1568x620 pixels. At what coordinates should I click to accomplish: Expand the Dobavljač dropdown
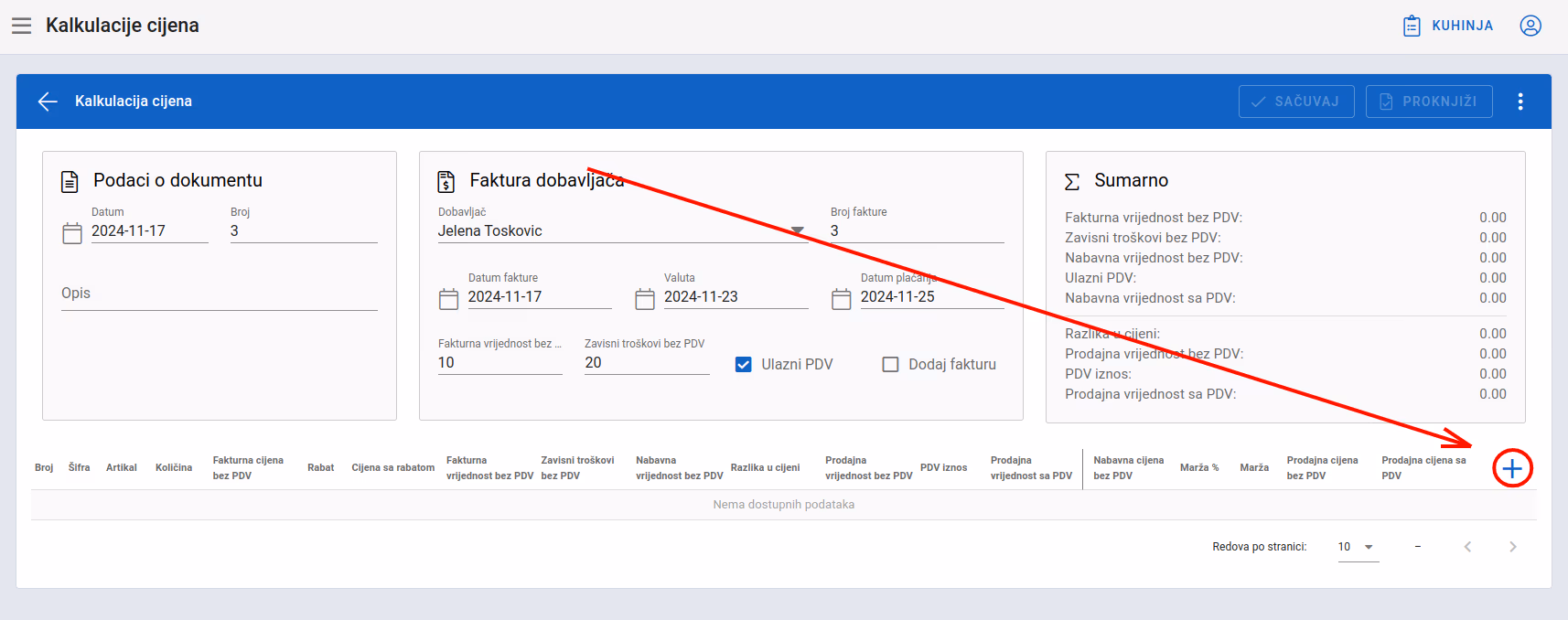(797, 230)
